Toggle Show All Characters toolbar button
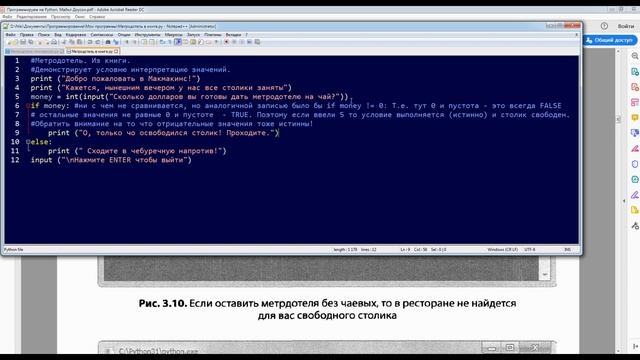The image size is (640, 360). (x=169, y=42)
